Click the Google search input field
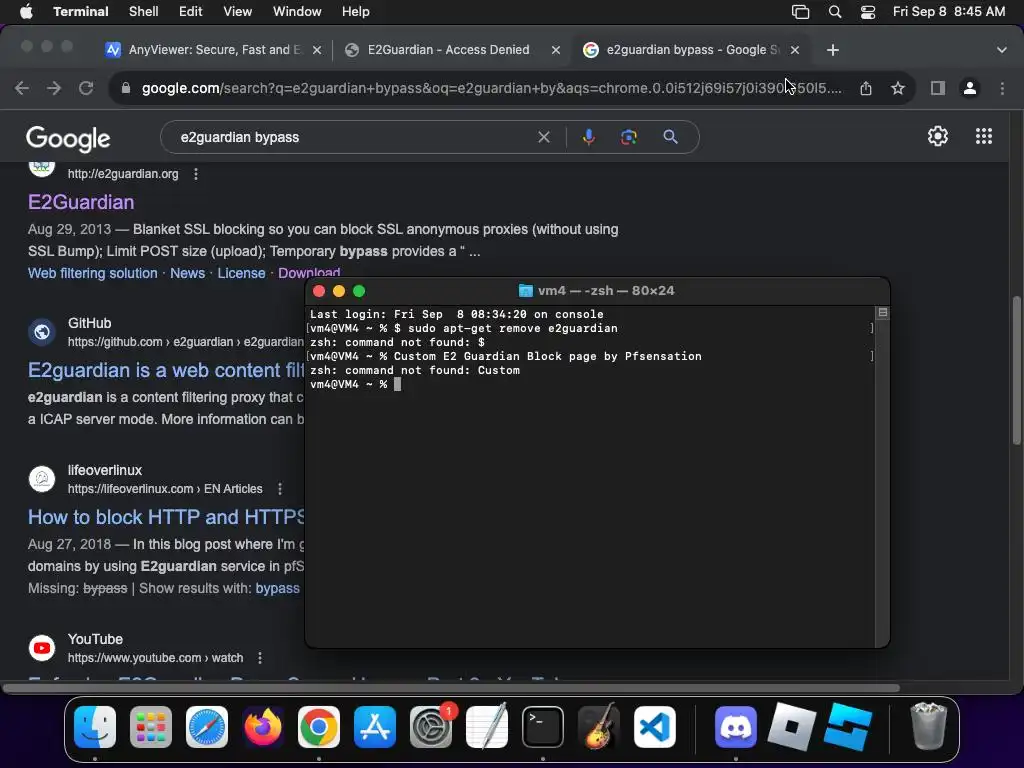This screenshot has height=768, width=1024. [x=353, y=137]
